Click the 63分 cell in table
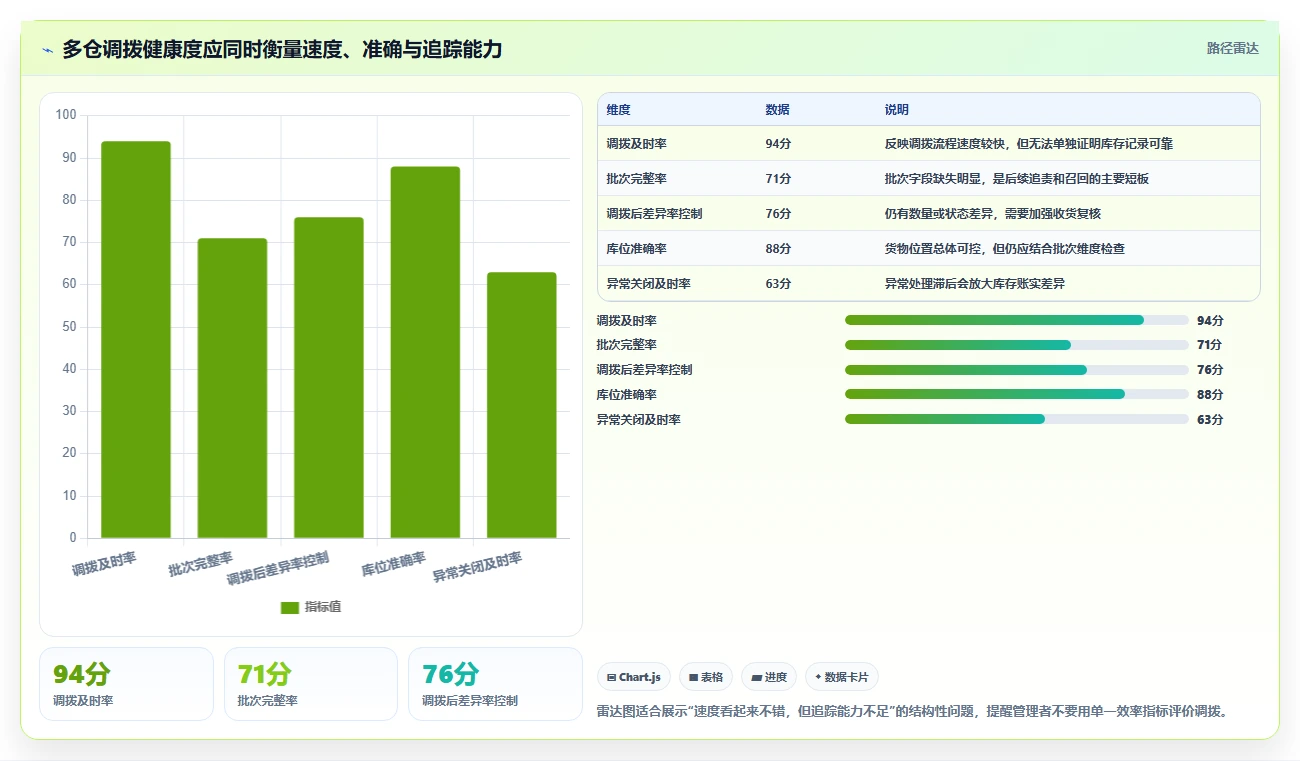 778,284
